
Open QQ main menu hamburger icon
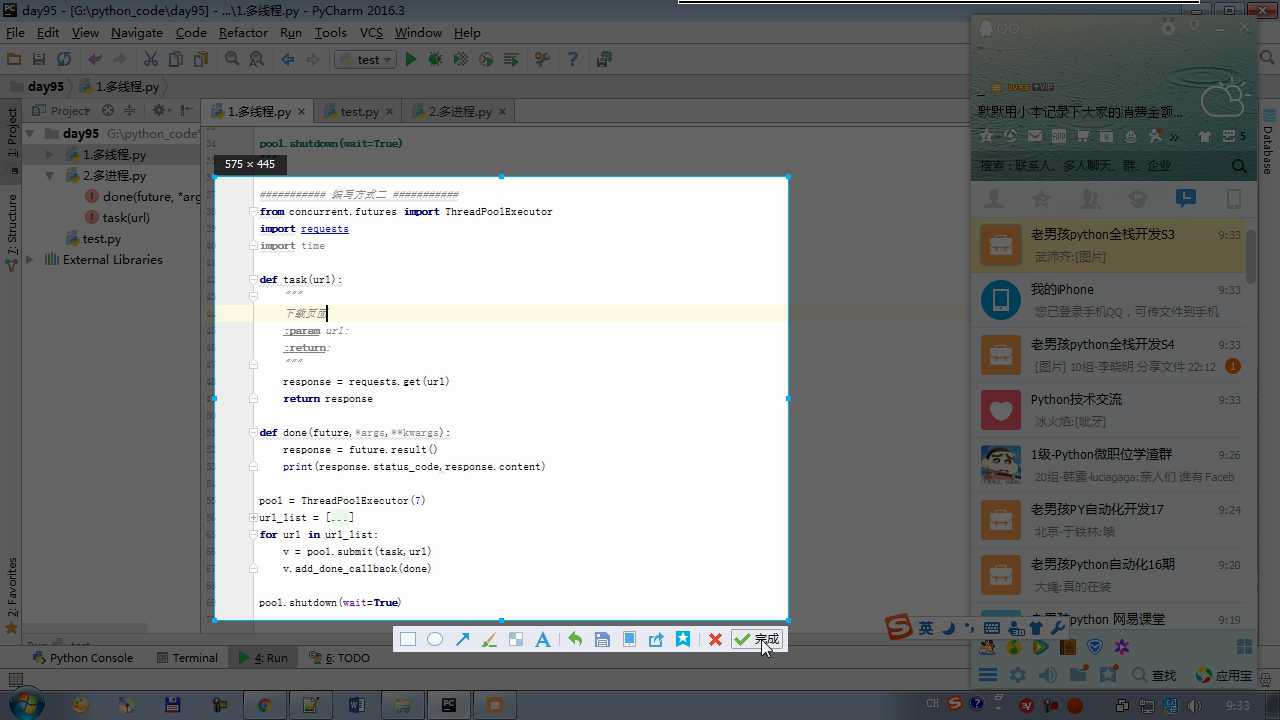[x=988, y=676]
